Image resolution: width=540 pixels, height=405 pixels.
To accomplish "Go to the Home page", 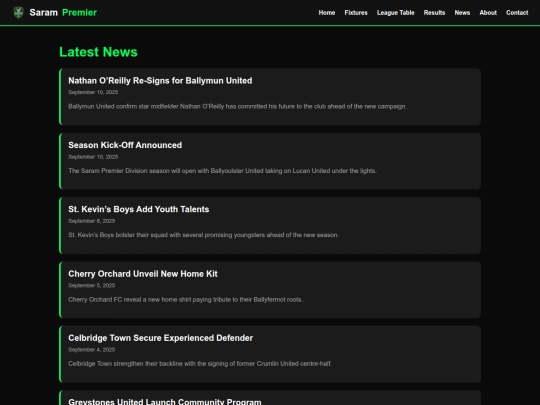I will [326, 13].
